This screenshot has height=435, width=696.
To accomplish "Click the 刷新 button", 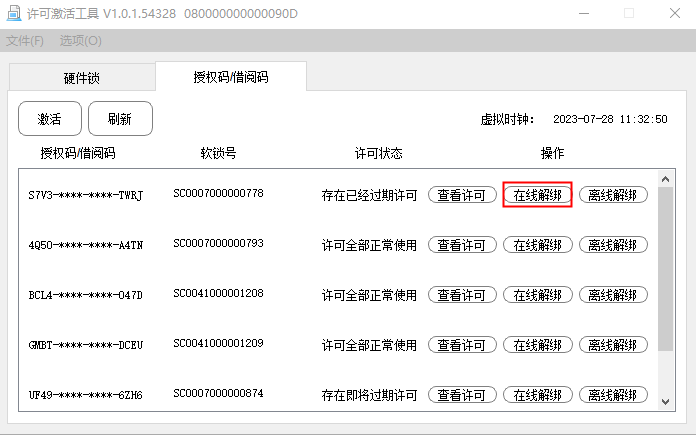I will (x=120, y=119).
